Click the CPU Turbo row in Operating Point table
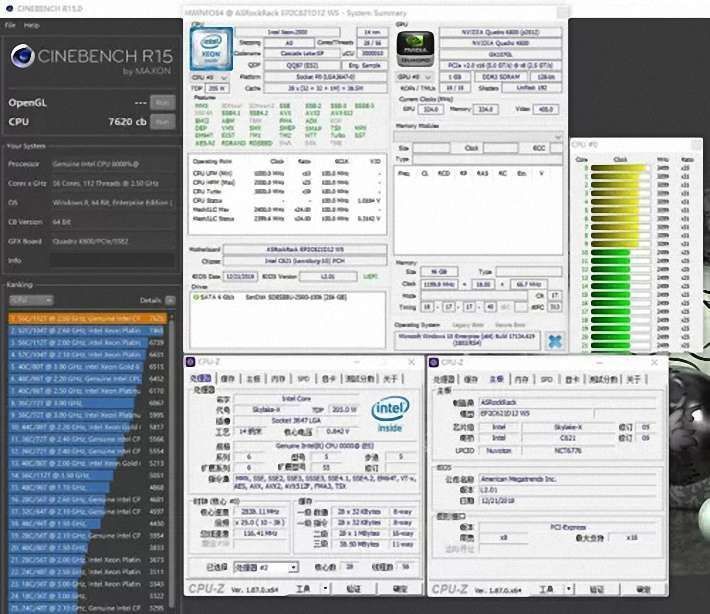 pyautogui.click(x=287, y=192)
